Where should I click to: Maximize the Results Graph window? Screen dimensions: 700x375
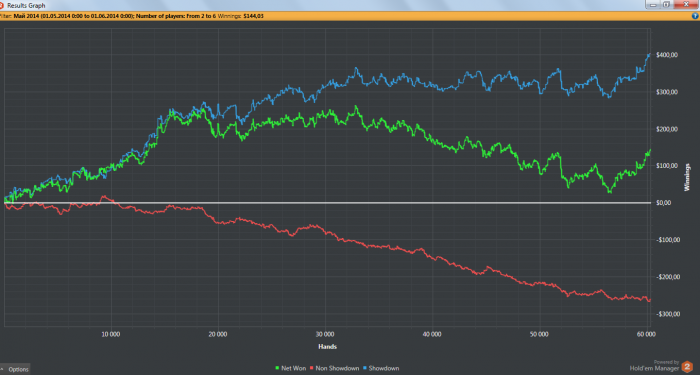666,4
